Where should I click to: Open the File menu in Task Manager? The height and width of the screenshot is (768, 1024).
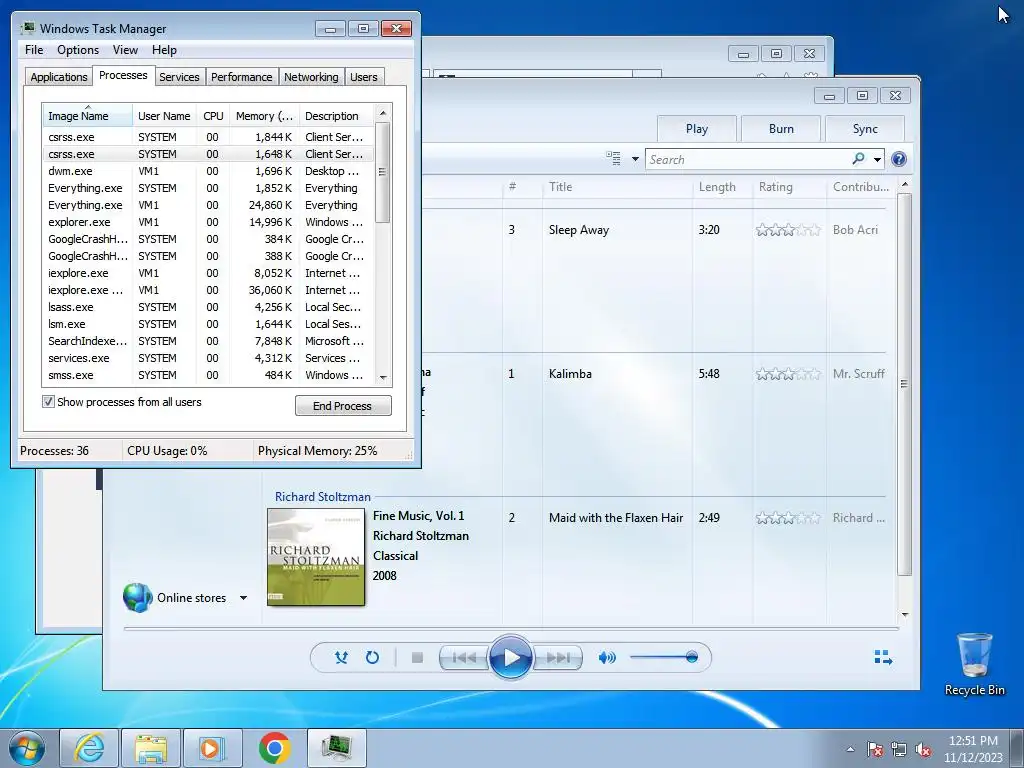pyautogui.click(x=34, y=50)
